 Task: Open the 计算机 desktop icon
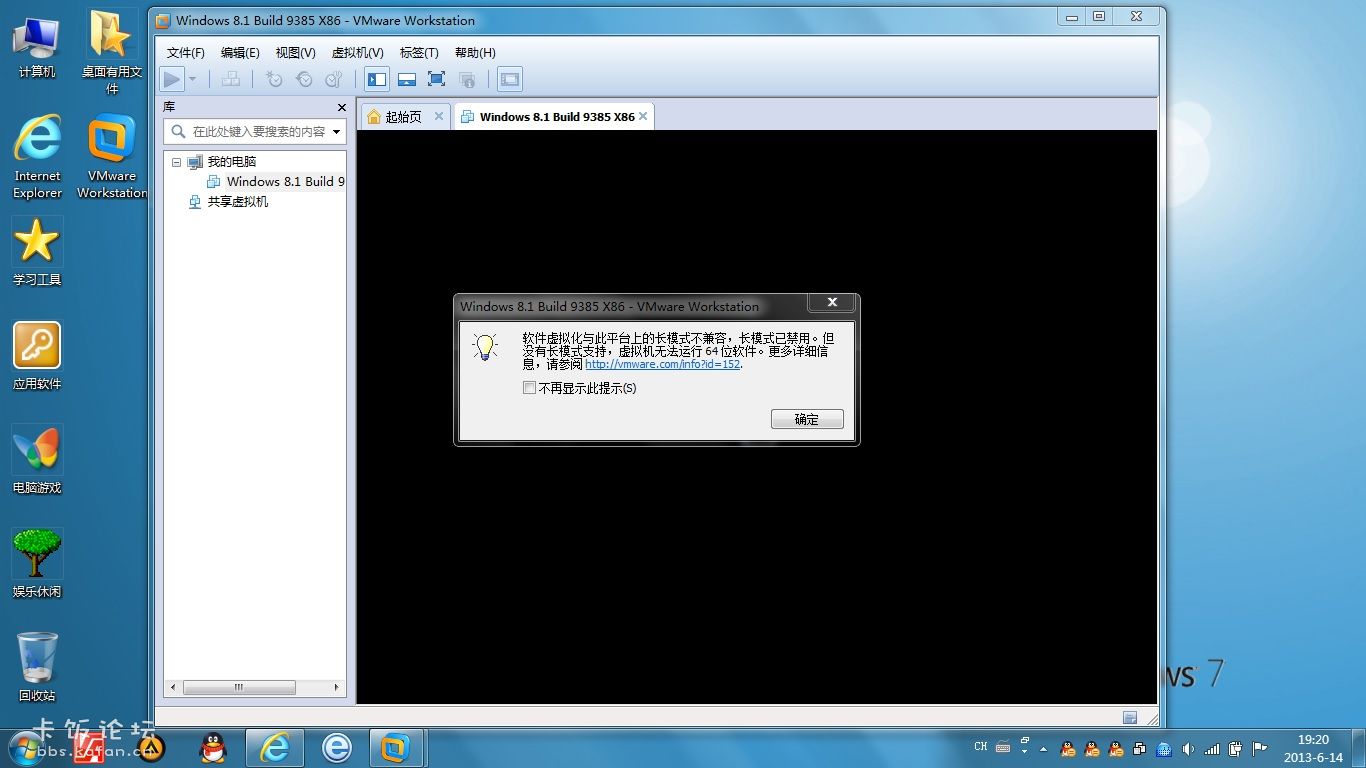coord(36,46)
